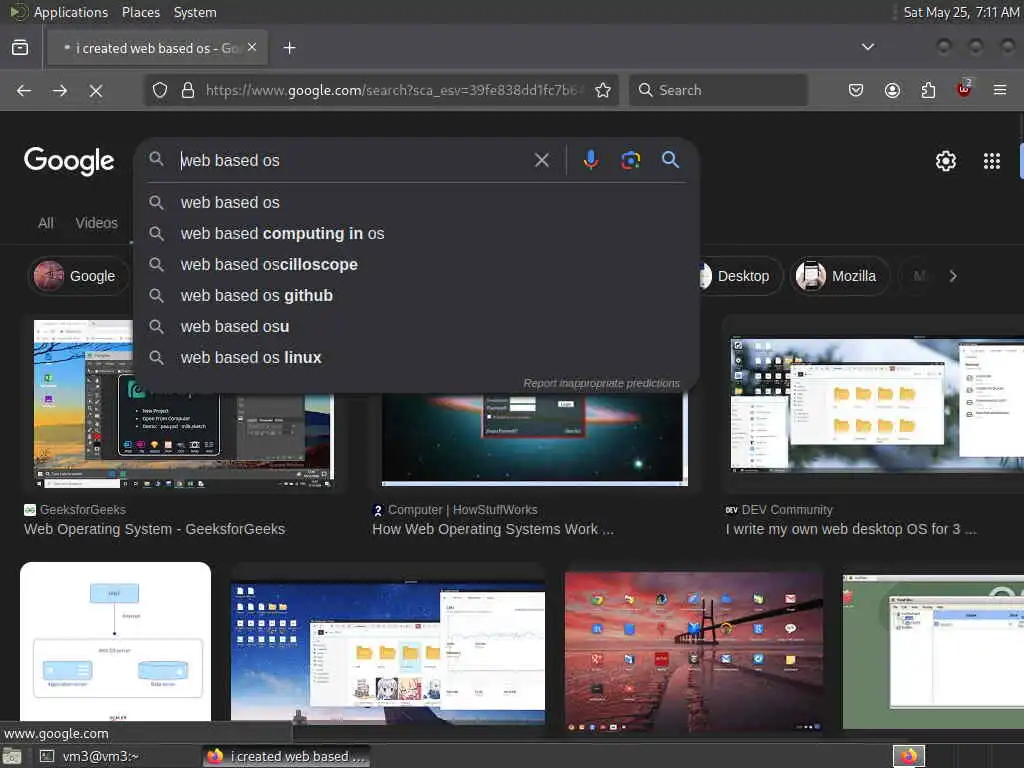Image resolution: width=1024 pixels, height=768 pixels.
Task: Open the white diagram image thumbnail
Action: [116, 641]
